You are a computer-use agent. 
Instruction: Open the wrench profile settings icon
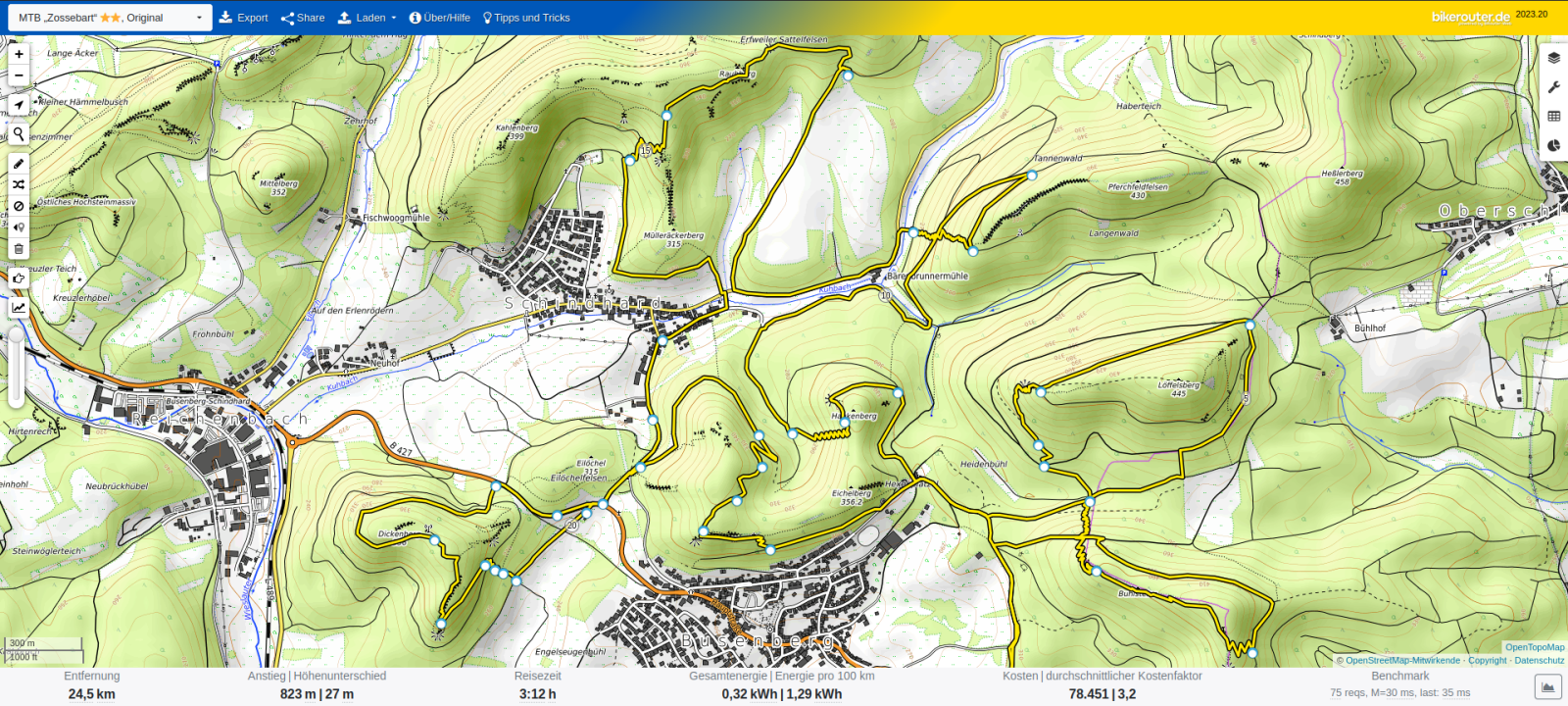tap(1553, 87)
